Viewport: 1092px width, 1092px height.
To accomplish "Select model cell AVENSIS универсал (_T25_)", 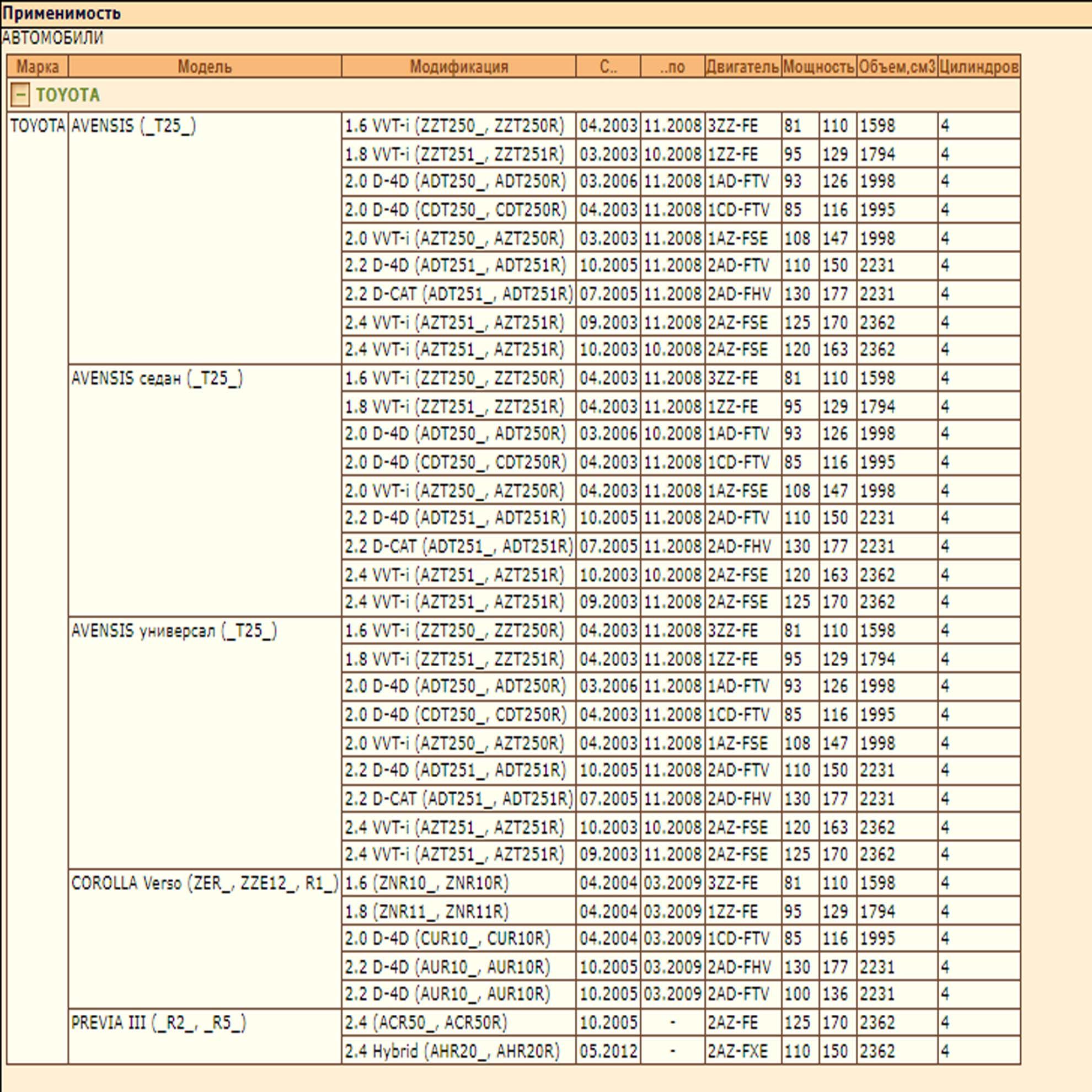I will [205, 743].
